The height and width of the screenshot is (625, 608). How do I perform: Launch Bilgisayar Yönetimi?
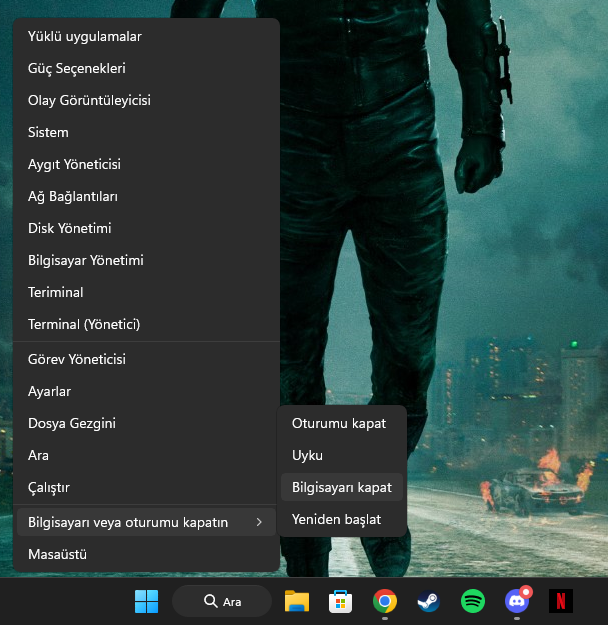pos(146,260)
